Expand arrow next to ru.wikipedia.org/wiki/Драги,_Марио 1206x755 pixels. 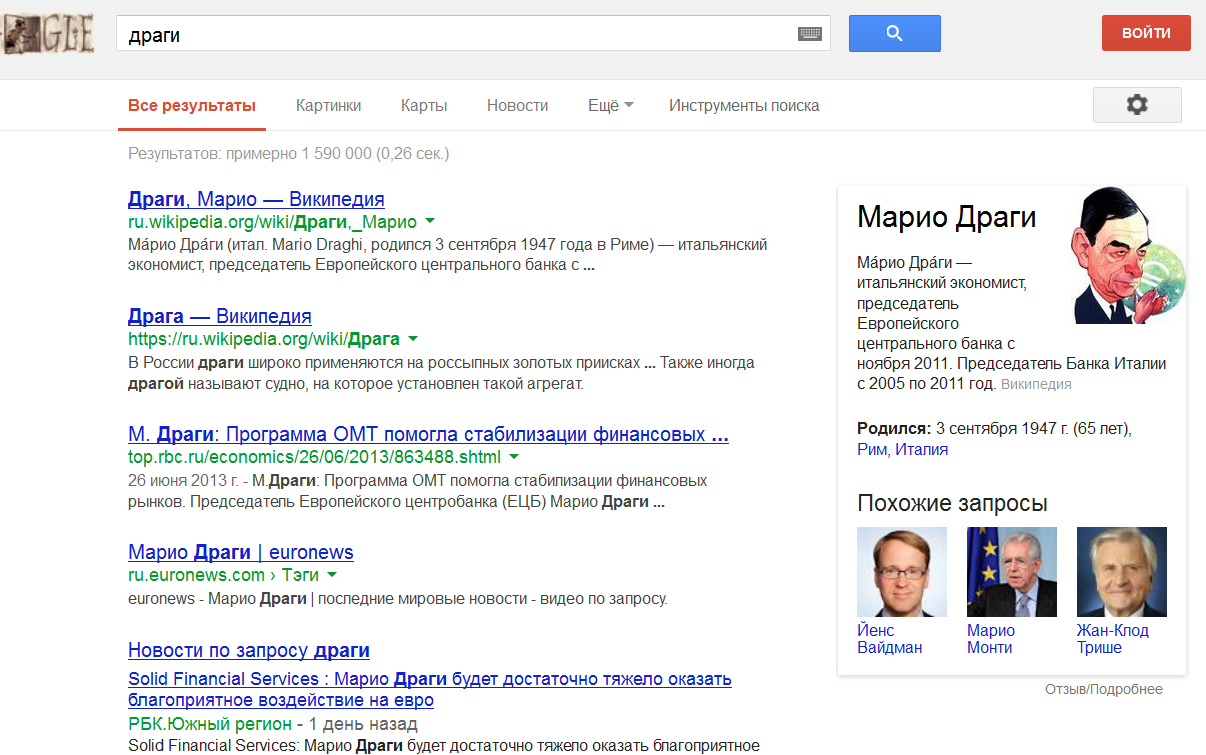point(429,221)
